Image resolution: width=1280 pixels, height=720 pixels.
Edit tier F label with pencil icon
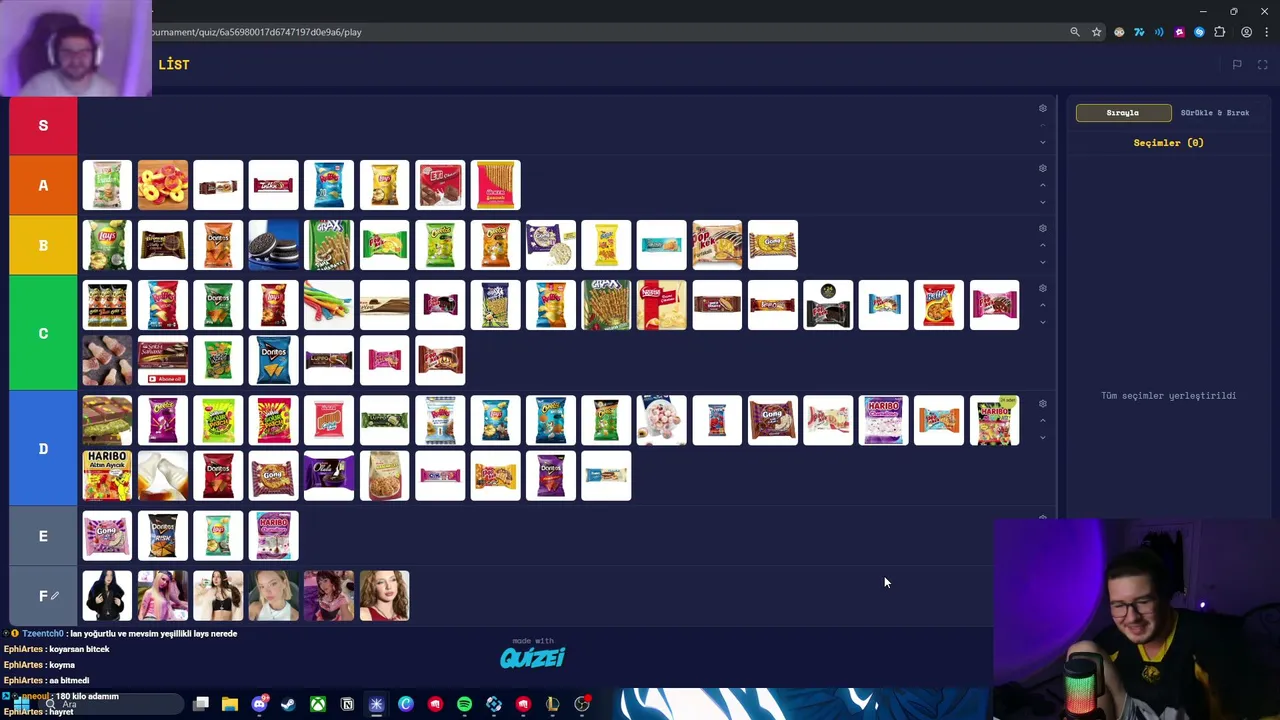click(55, 596)
